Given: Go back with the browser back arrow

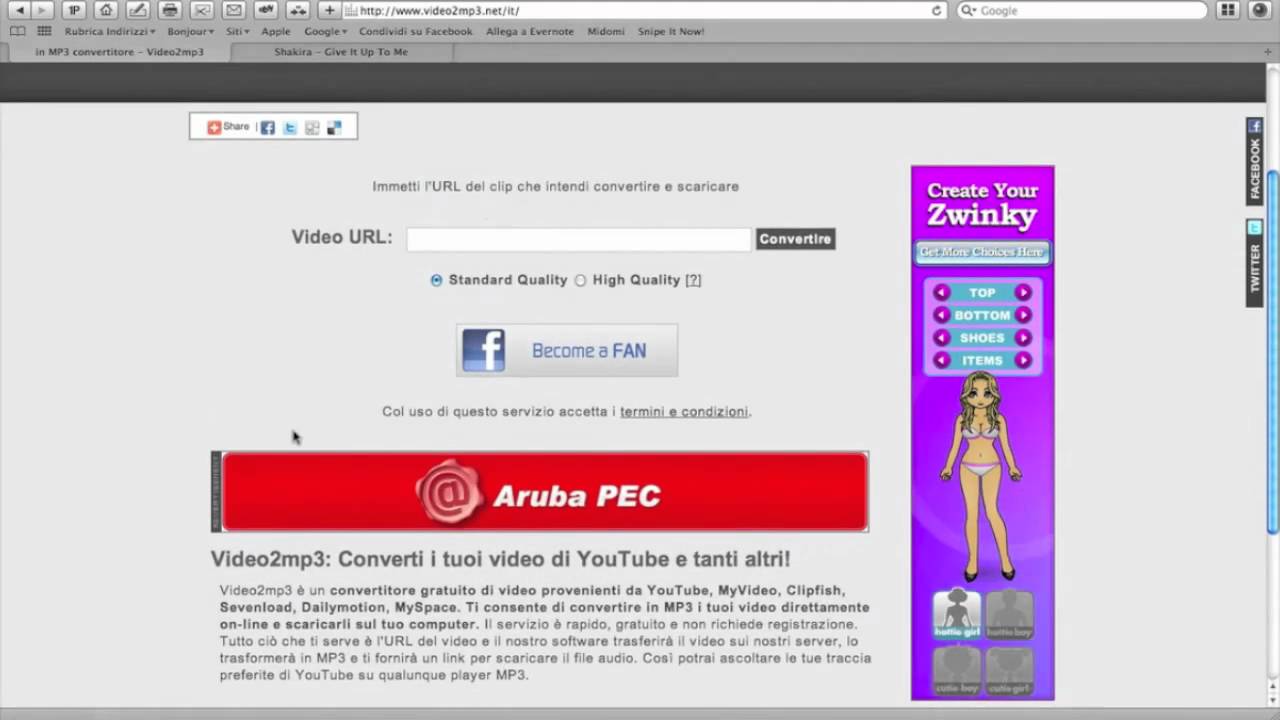Looking at the screenshot, I should (19, 10).
